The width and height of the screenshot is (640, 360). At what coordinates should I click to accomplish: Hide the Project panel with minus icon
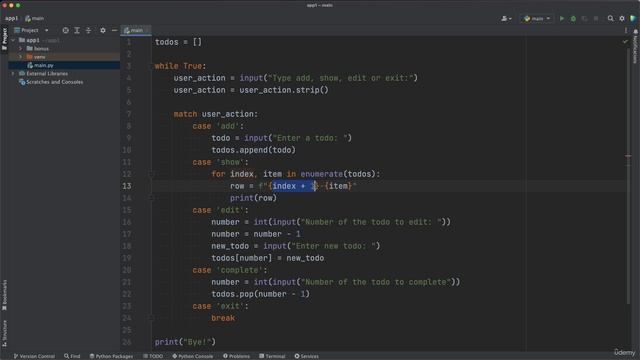[x=114, y=30]
